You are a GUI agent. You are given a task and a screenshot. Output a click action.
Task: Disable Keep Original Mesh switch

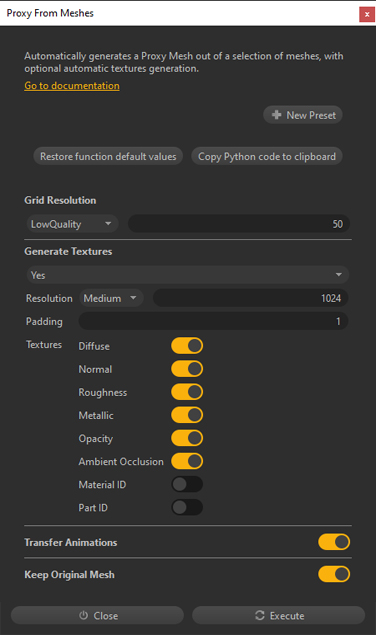(x=334, y=574)
